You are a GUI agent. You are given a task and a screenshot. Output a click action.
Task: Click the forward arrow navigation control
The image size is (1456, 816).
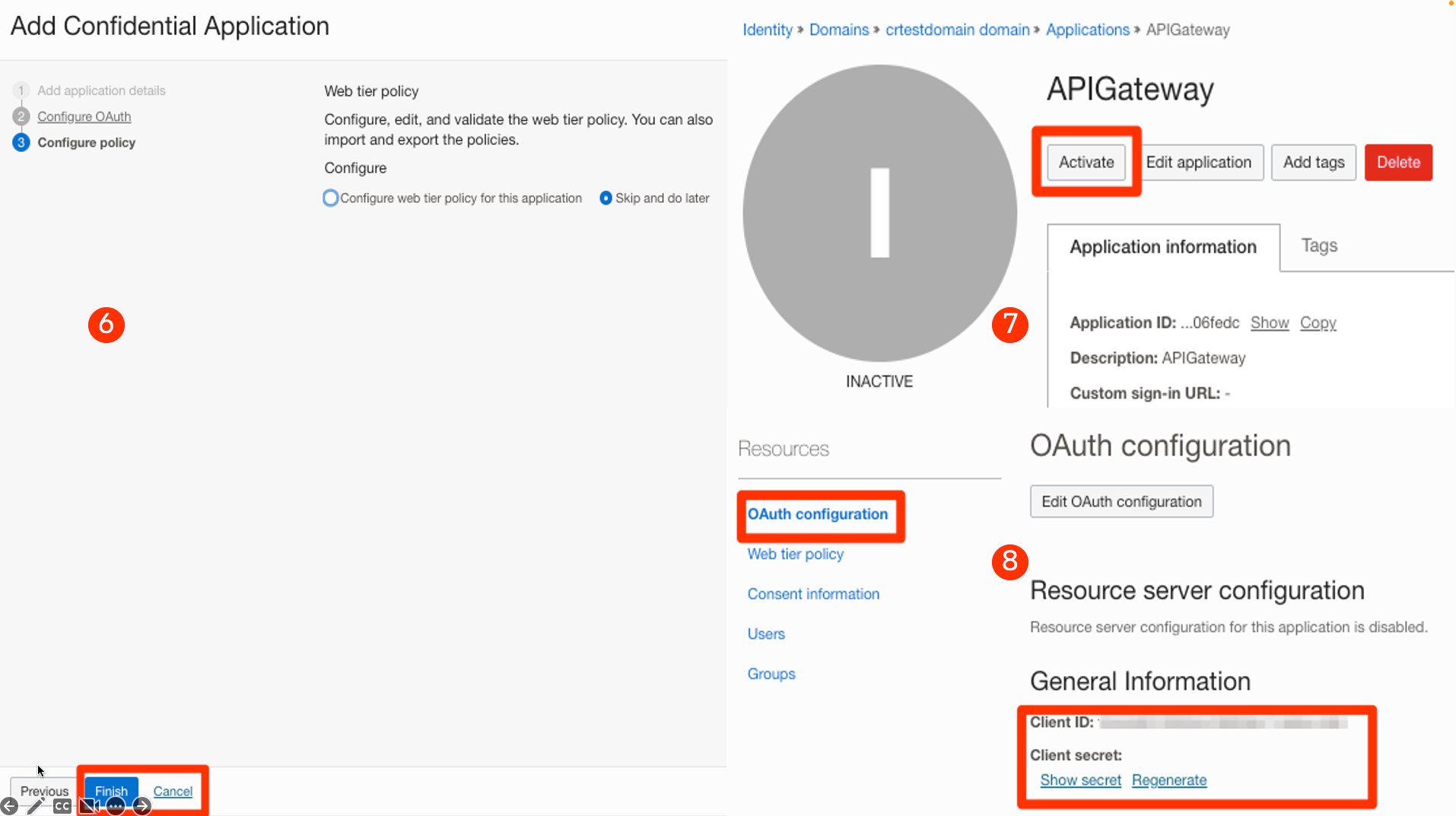[141, 805]
